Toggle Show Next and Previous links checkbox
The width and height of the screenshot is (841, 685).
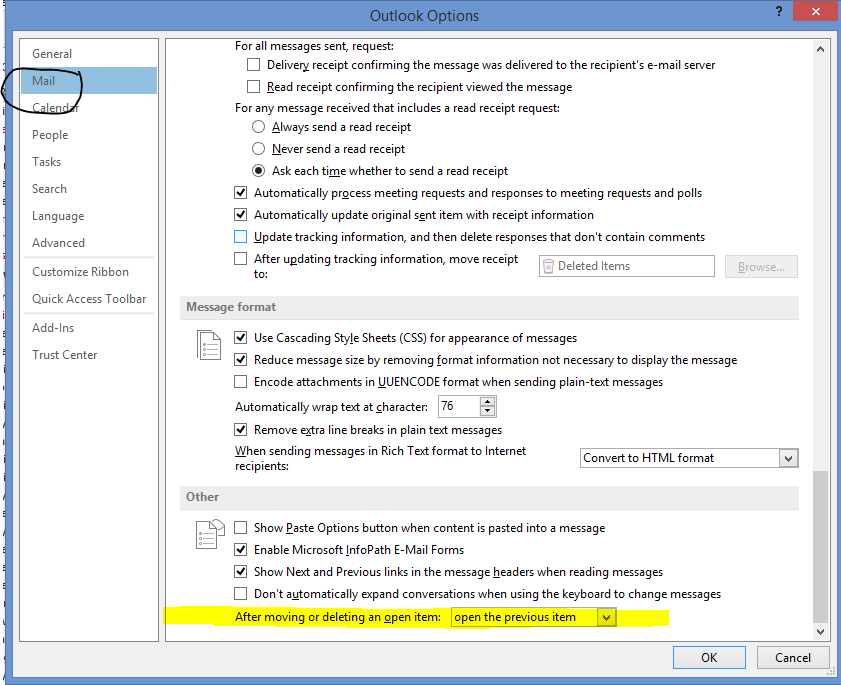coord(241,572)
